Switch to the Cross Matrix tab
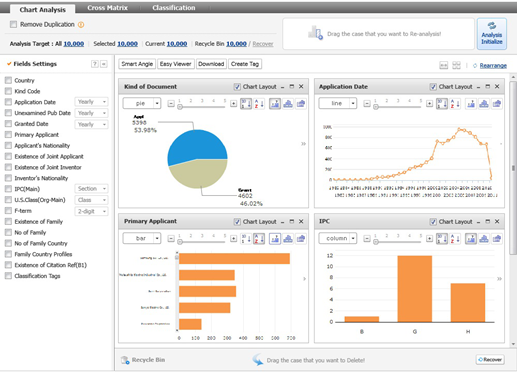The height and width of the screenshot is (373, 517). pos(107,8)
